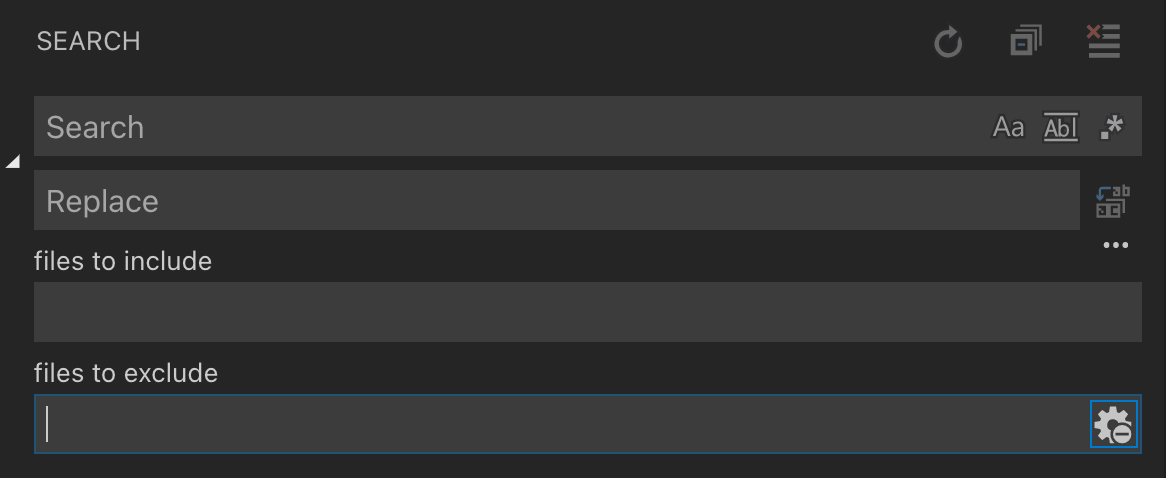Toggle use exclude settings gear icon
The height and width of the screenshot is (478, 1166).
pyautogui.click(x=1113, y=425)
